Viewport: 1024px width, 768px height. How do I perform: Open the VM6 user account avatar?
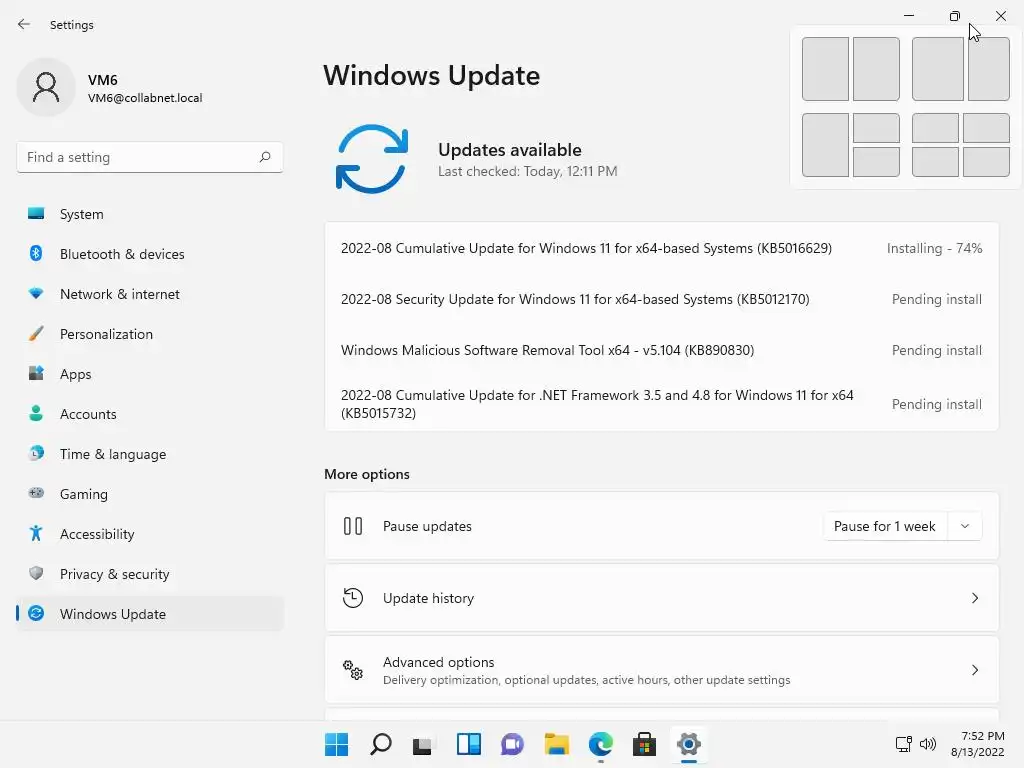[46, 88]
